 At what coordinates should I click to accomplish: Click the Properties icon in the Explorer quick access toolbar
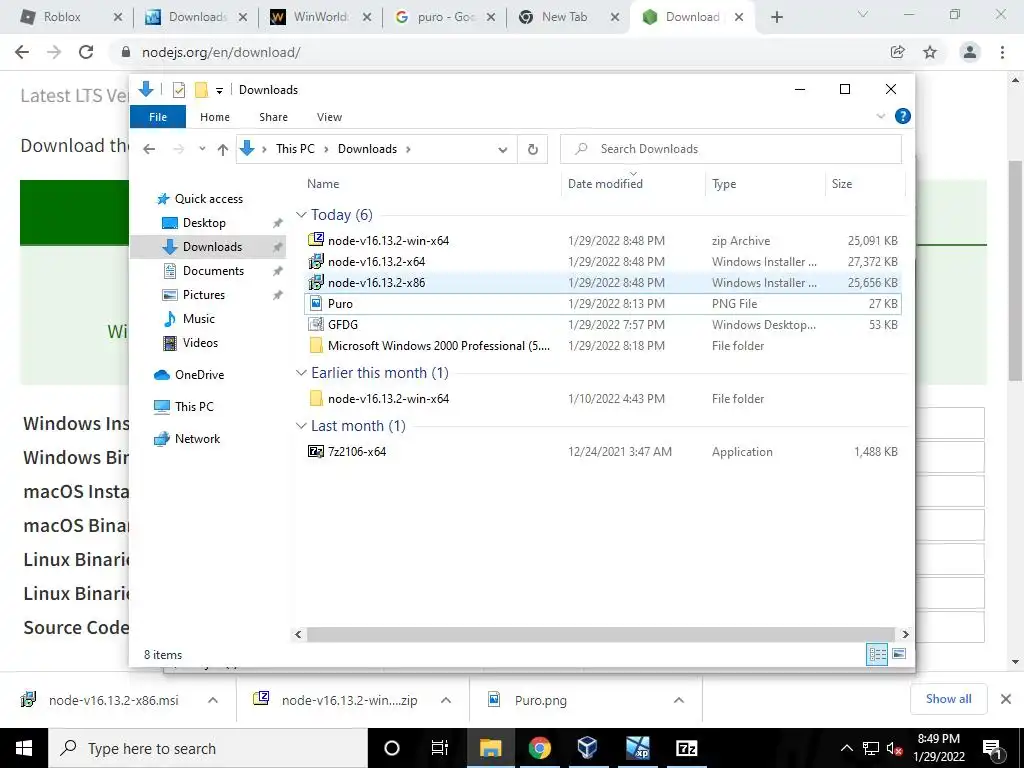179,89
